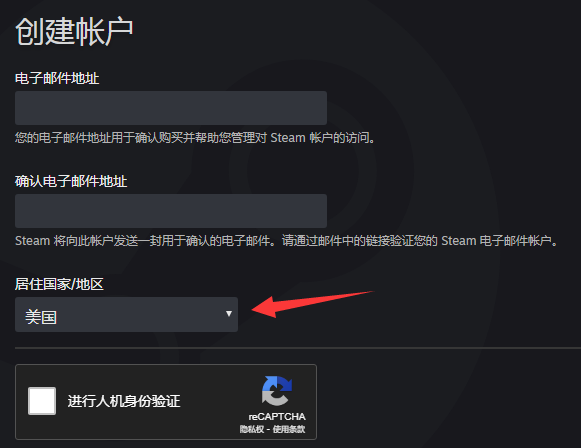Open the 隐私权 link in reCAPTCHA
Viewport: 581px width, 448px height.
tap(252, 429)
